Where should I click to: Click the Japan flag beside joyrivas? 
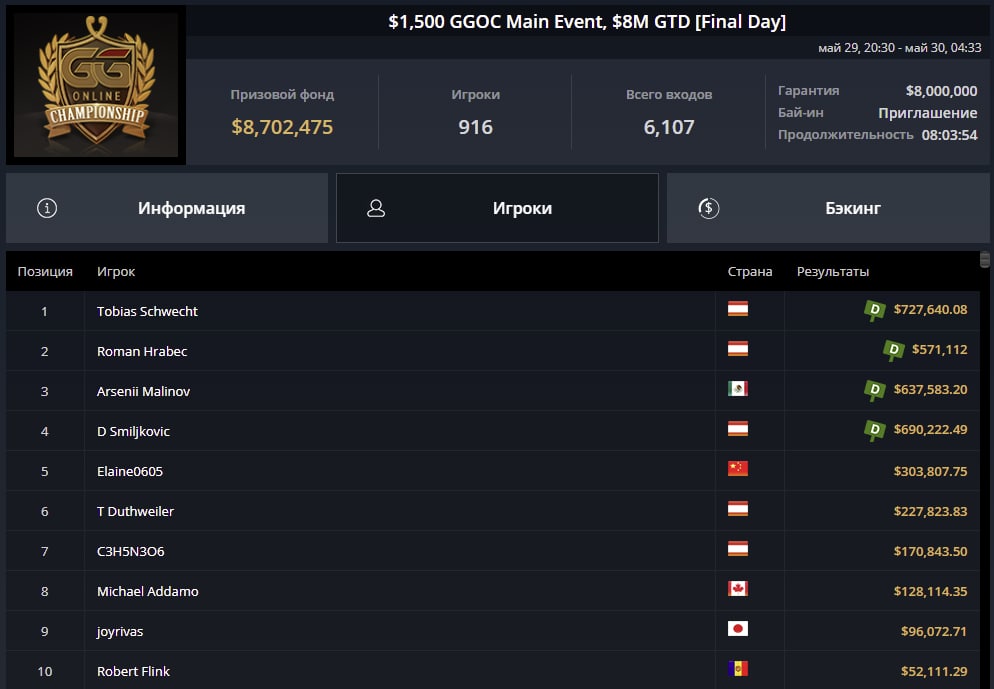738,628
